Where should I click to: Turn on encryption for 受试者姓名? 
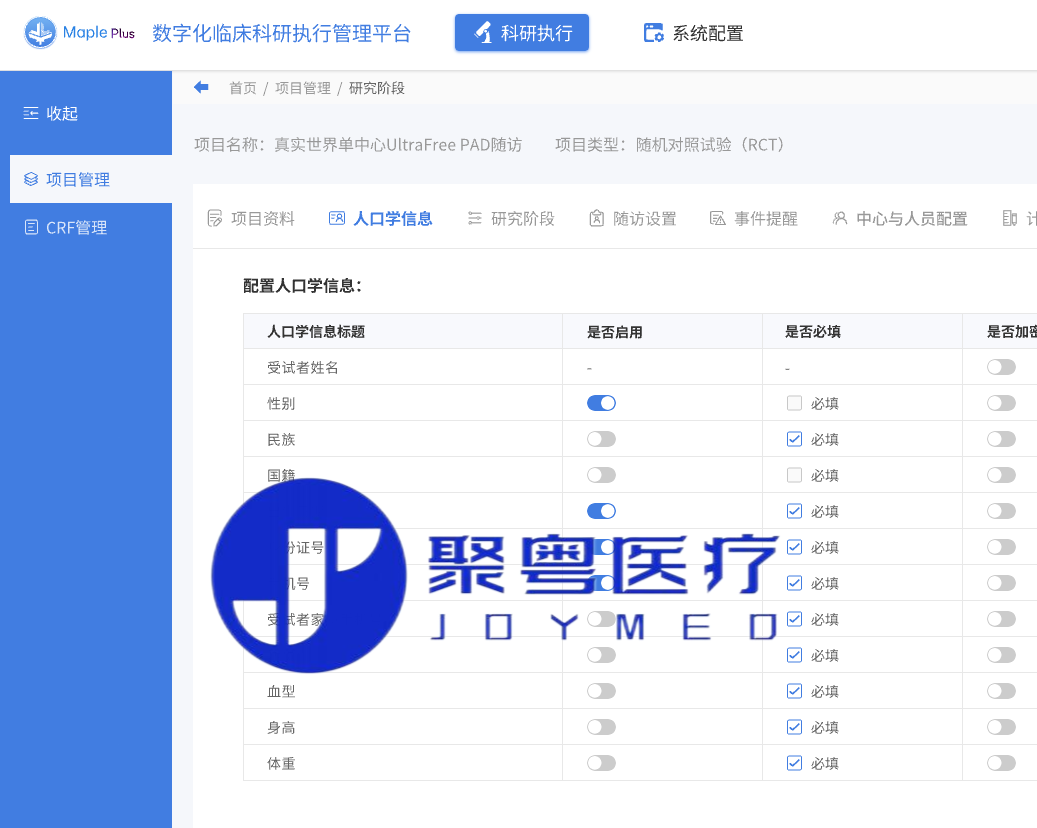tap(1000, 367)
